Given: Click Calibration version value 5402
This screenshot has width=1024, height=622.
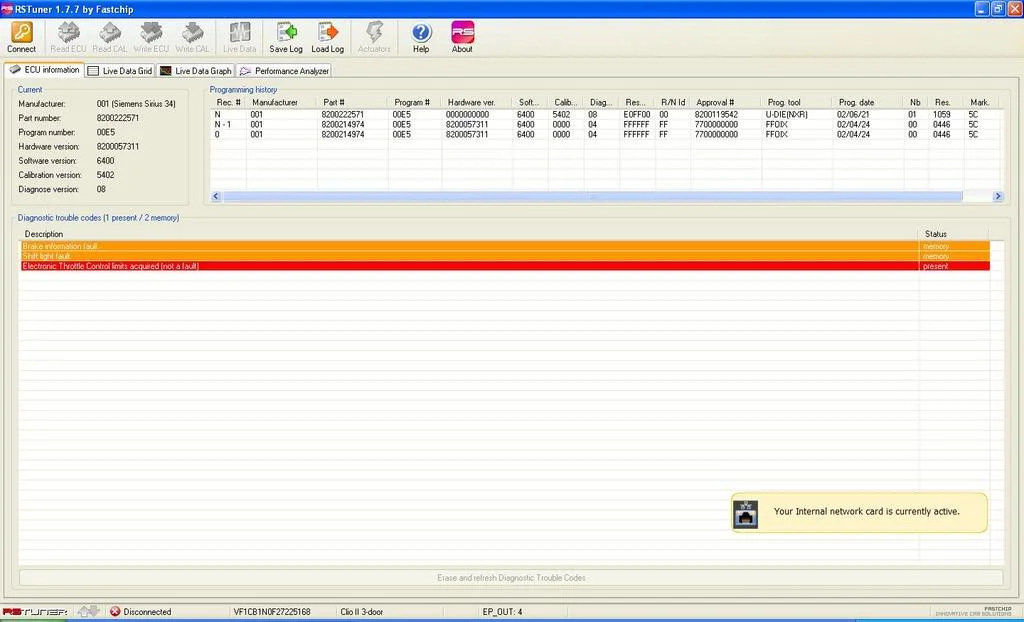Looking at the screenshot, I should pos(105,175).
